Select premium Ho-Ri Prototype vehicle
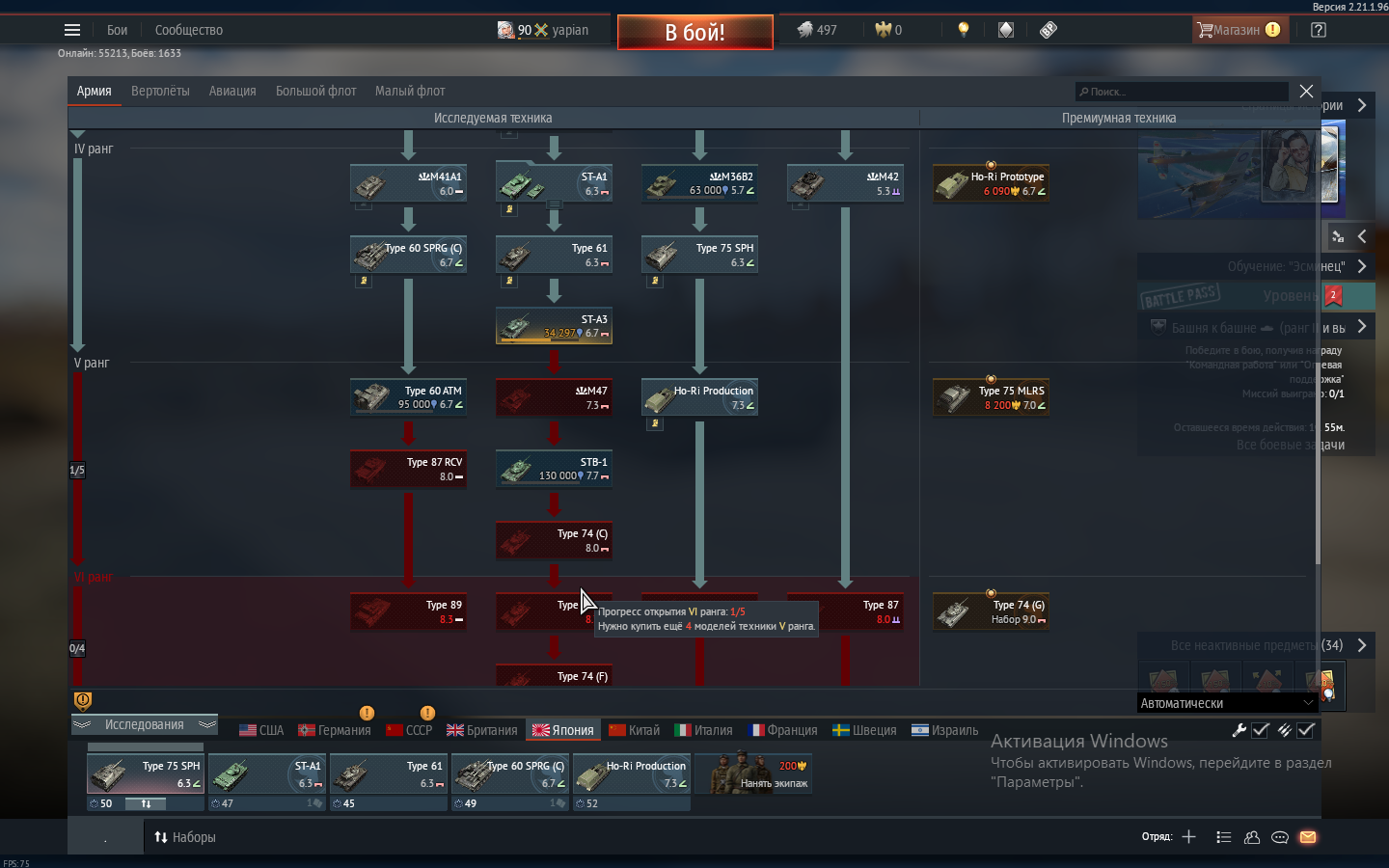This screenshot has height=868, width=1389. click(991, 183)
